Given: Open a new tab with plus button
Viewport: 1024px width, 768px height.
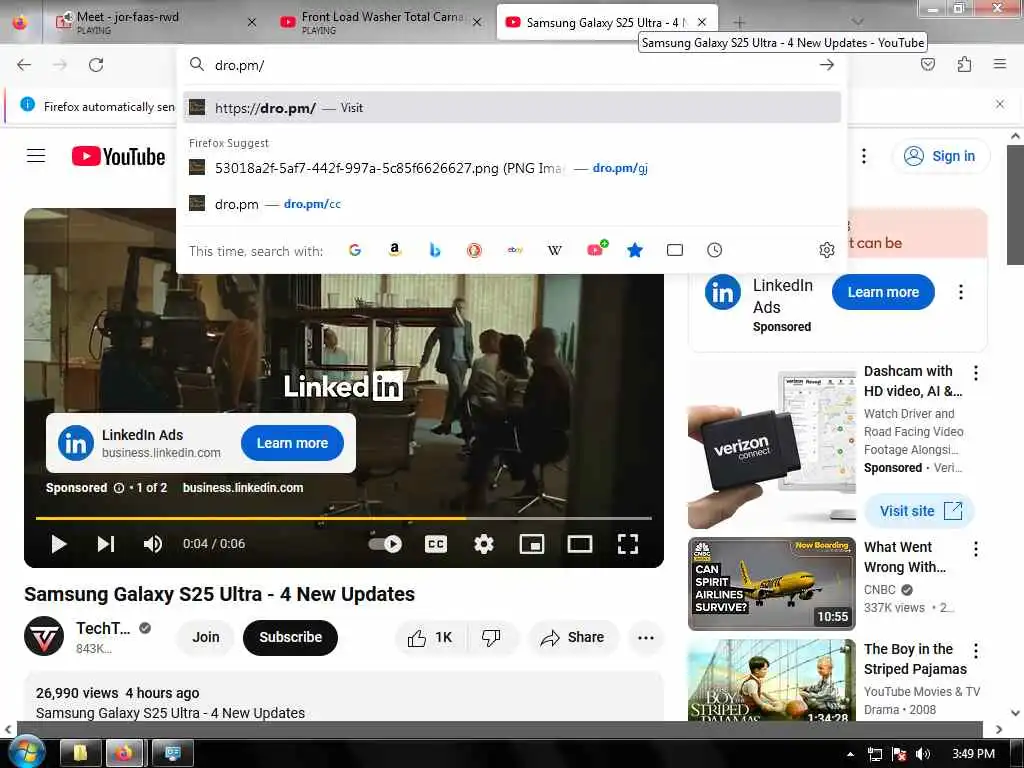Looking at the screenshot, I should point(739,22).
